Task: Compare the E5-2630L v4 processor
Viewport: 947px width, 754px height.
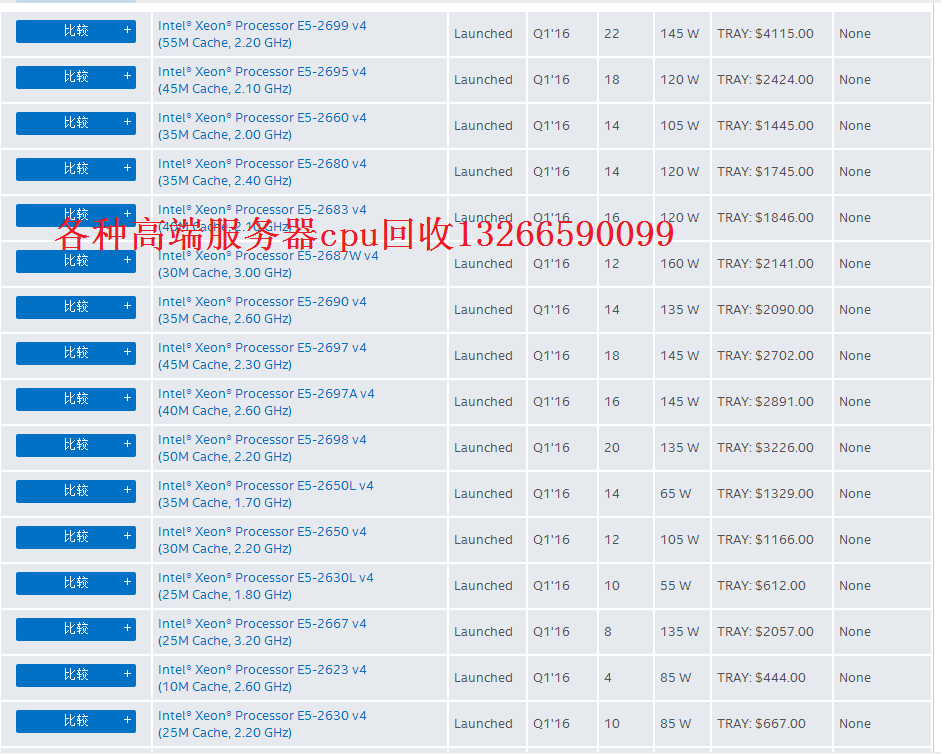Action: [x=75, y=583]
